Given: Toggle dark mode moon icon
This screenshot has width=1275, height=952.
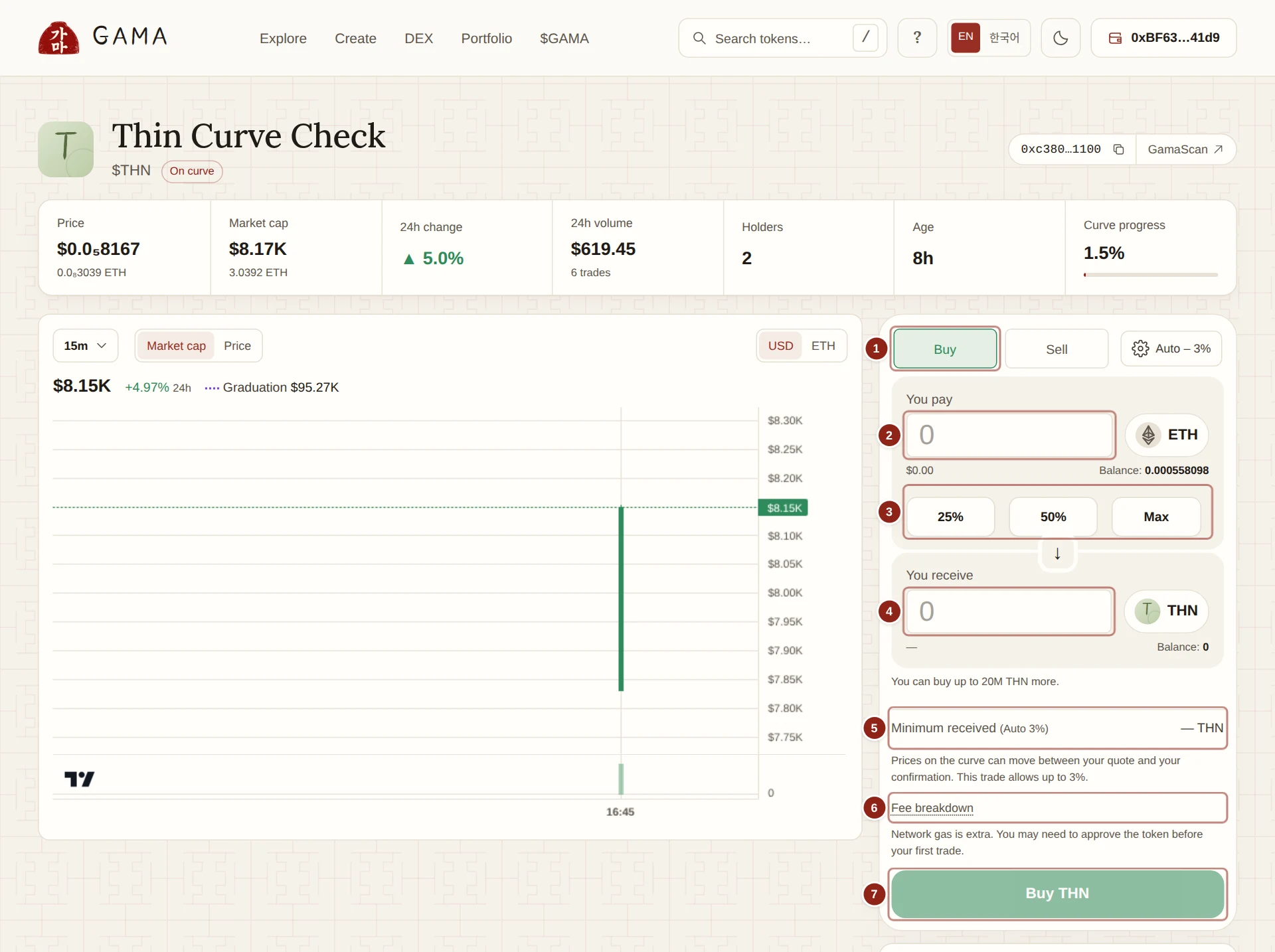Looking at the screenshot, I should coord(1061,38).
